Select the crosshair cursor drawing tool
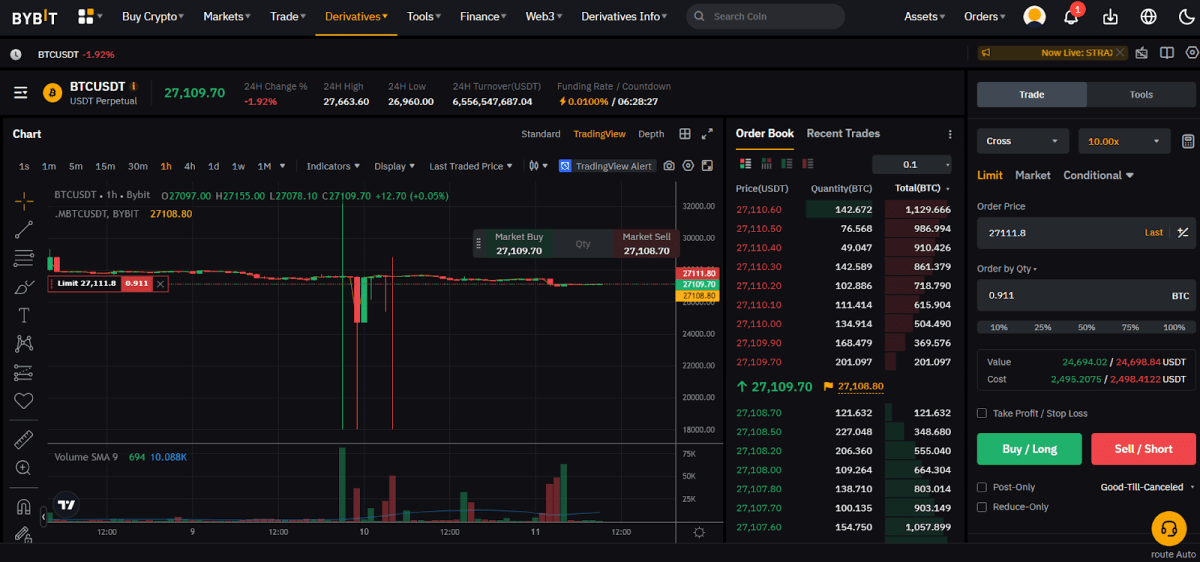This screenshot has width=1200, height=562. pos(24,201)
